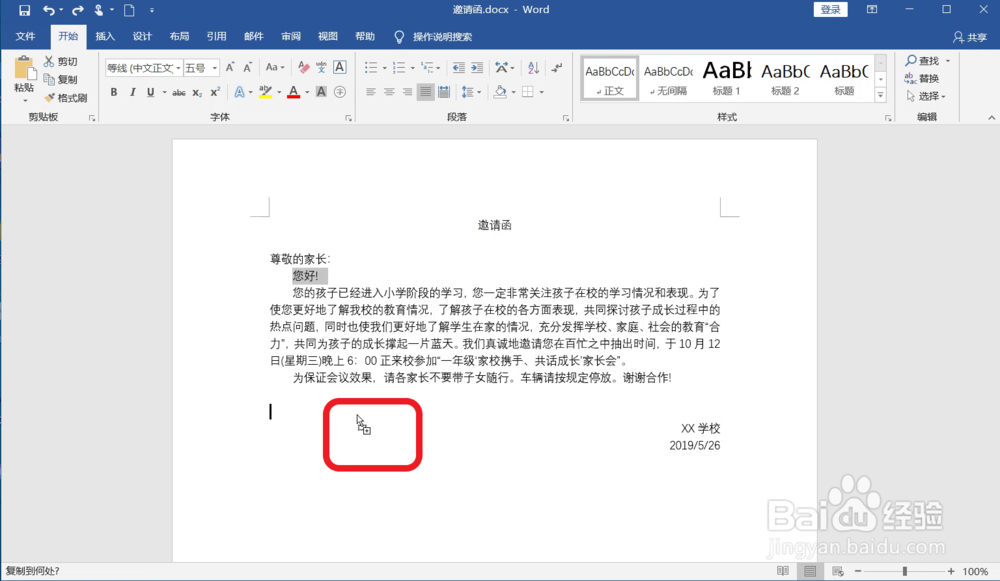
Task: Switch to the 插入 (Insert) ribbon tab
Action: (105, 35)
